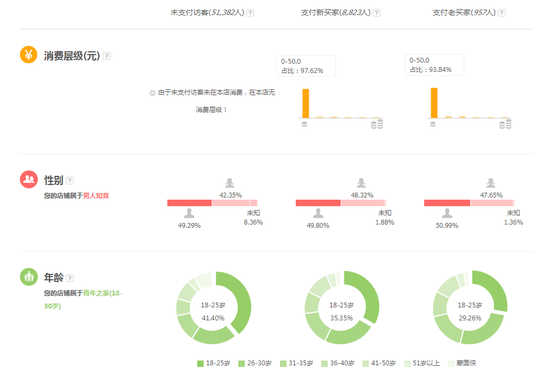The height and width of the screenshot is (384, 546).
Task: Click help icon next to 支付老买家 header
Action: click(501, 13)
